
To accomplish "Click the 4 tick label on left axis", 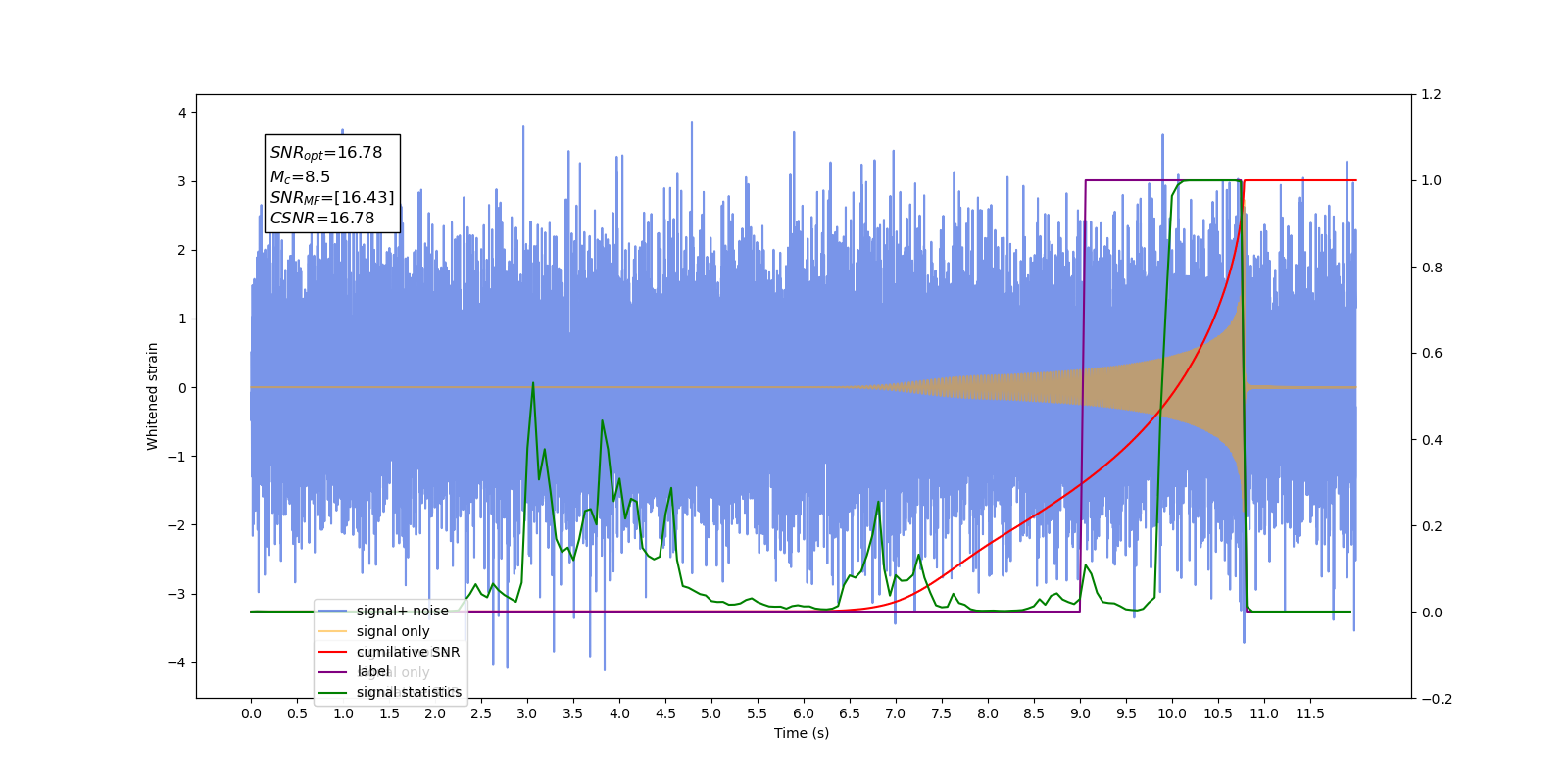I will (182, 113).
